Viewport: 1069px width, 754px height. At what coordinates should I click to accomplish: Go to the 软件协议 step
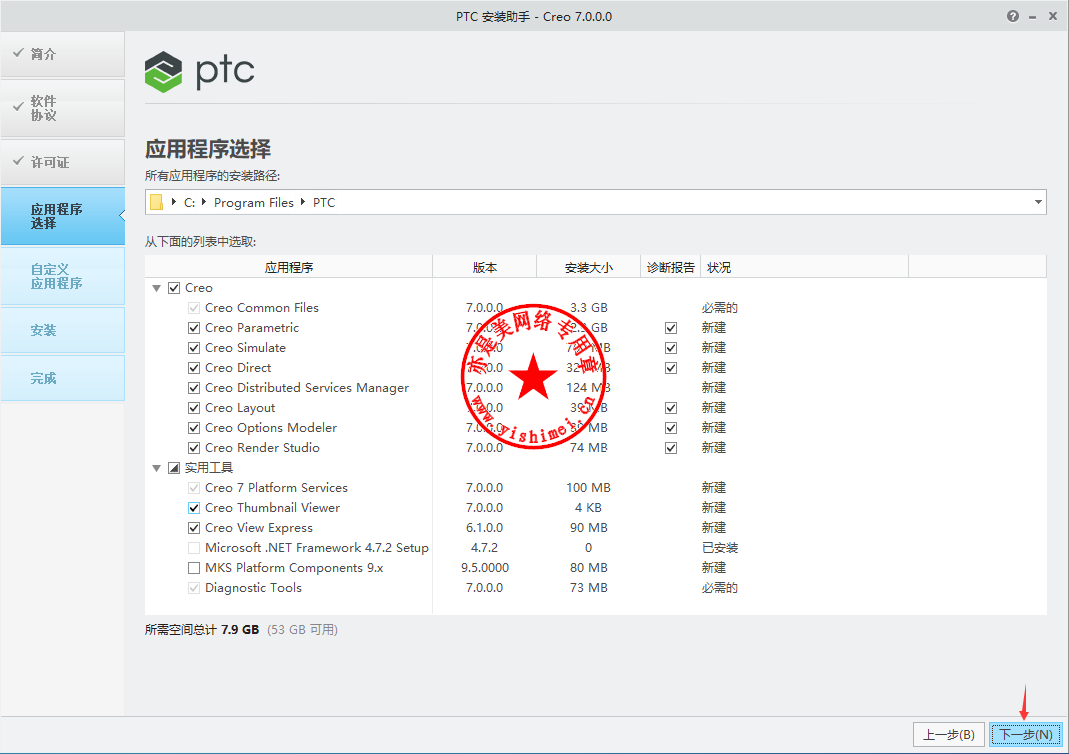coord(63,108)
